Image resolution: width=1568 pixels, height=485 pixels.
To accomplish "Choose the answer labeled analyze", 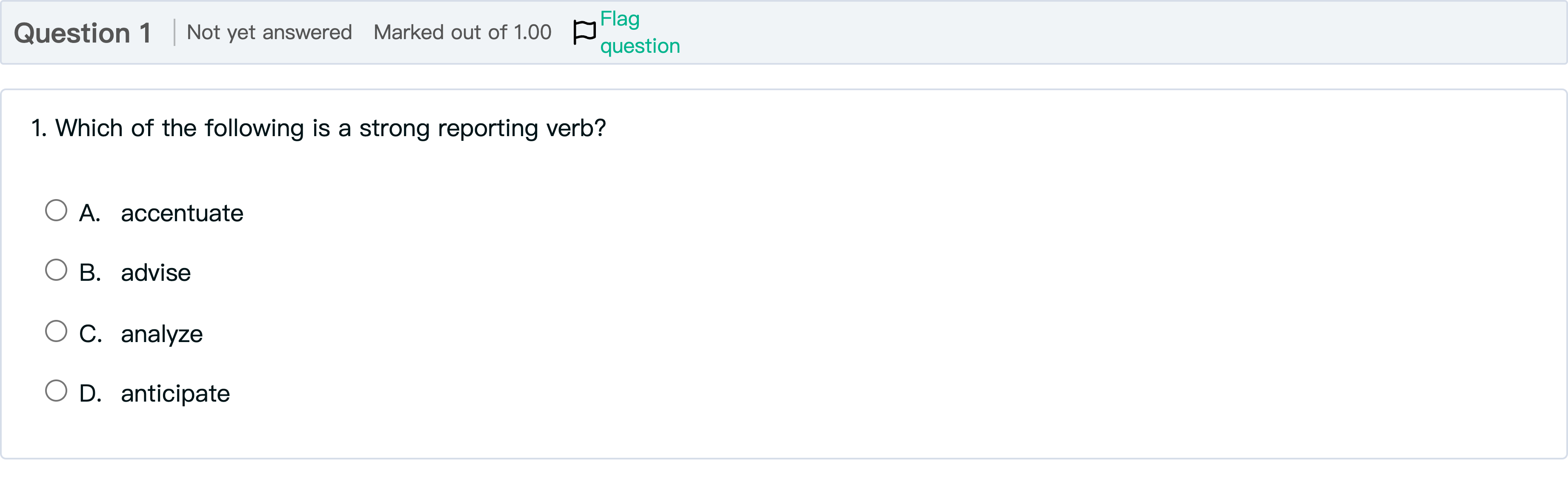I will (162, 333).
